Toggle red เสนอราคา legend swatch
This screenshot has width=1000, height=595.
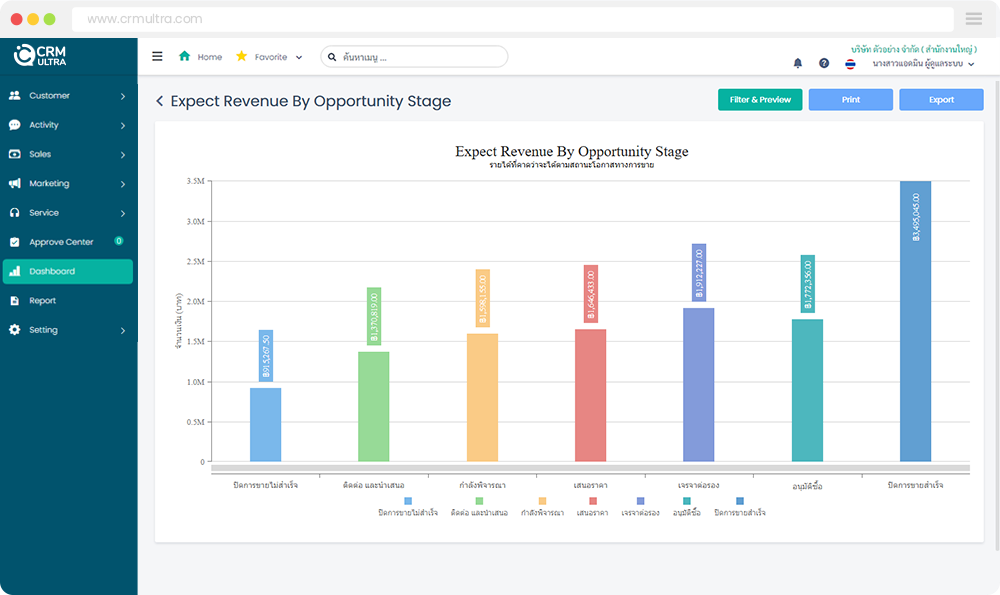coord(593,501)
